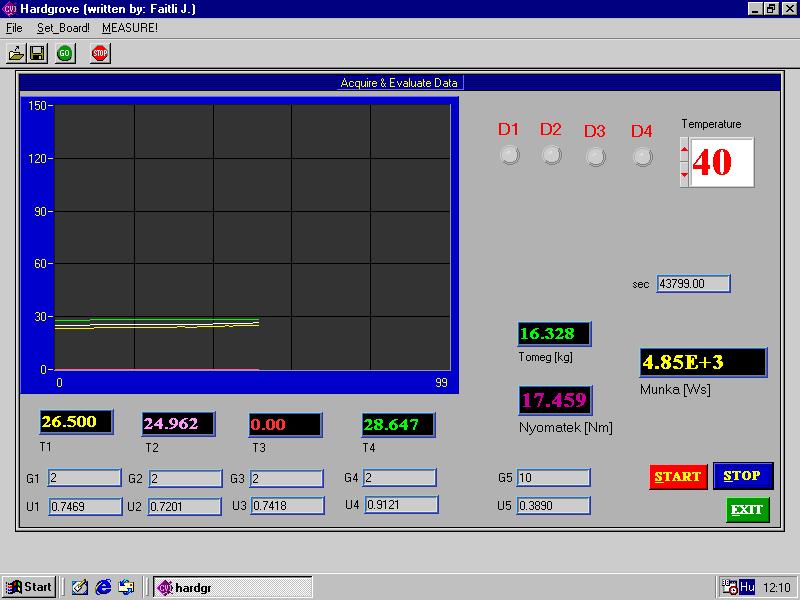Toggle the D1 indicator LED
Viewport: 800px width, 600px height.
click(x=509, y=155)
